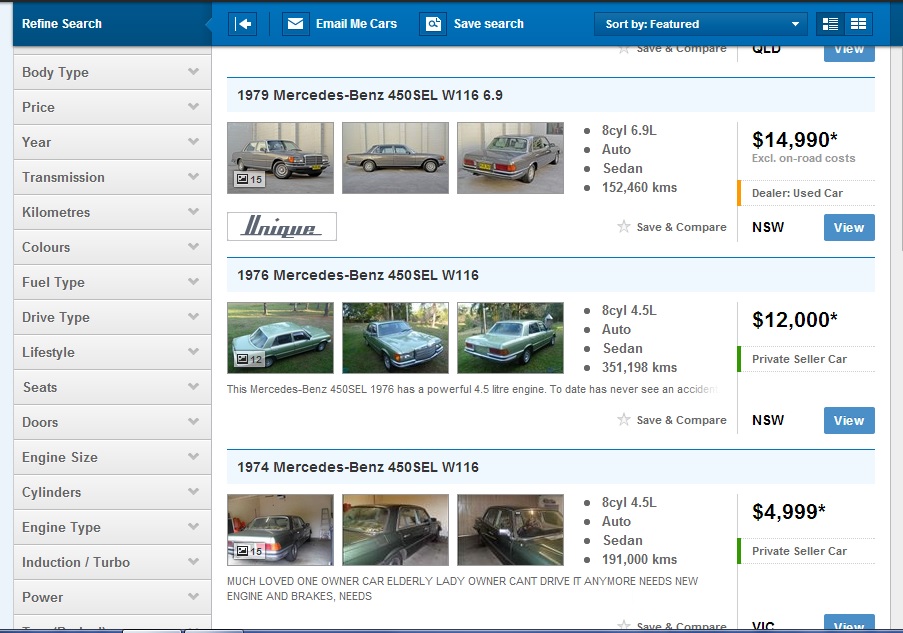View the 1976 Mercedes-Benz $12,000 listing
The width and height of the screenshot is (903, 633).
pyautogui.click(x=849, y=420)
